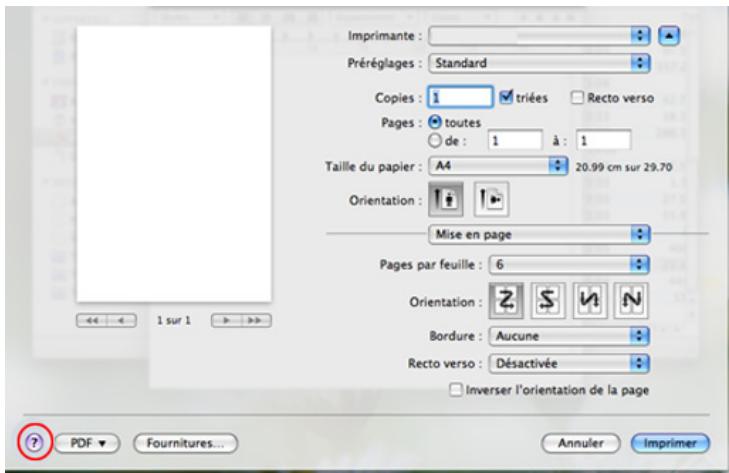Click the '1 sur 1' page indicator
Viewport: 729px width, 473px height.
174,320
